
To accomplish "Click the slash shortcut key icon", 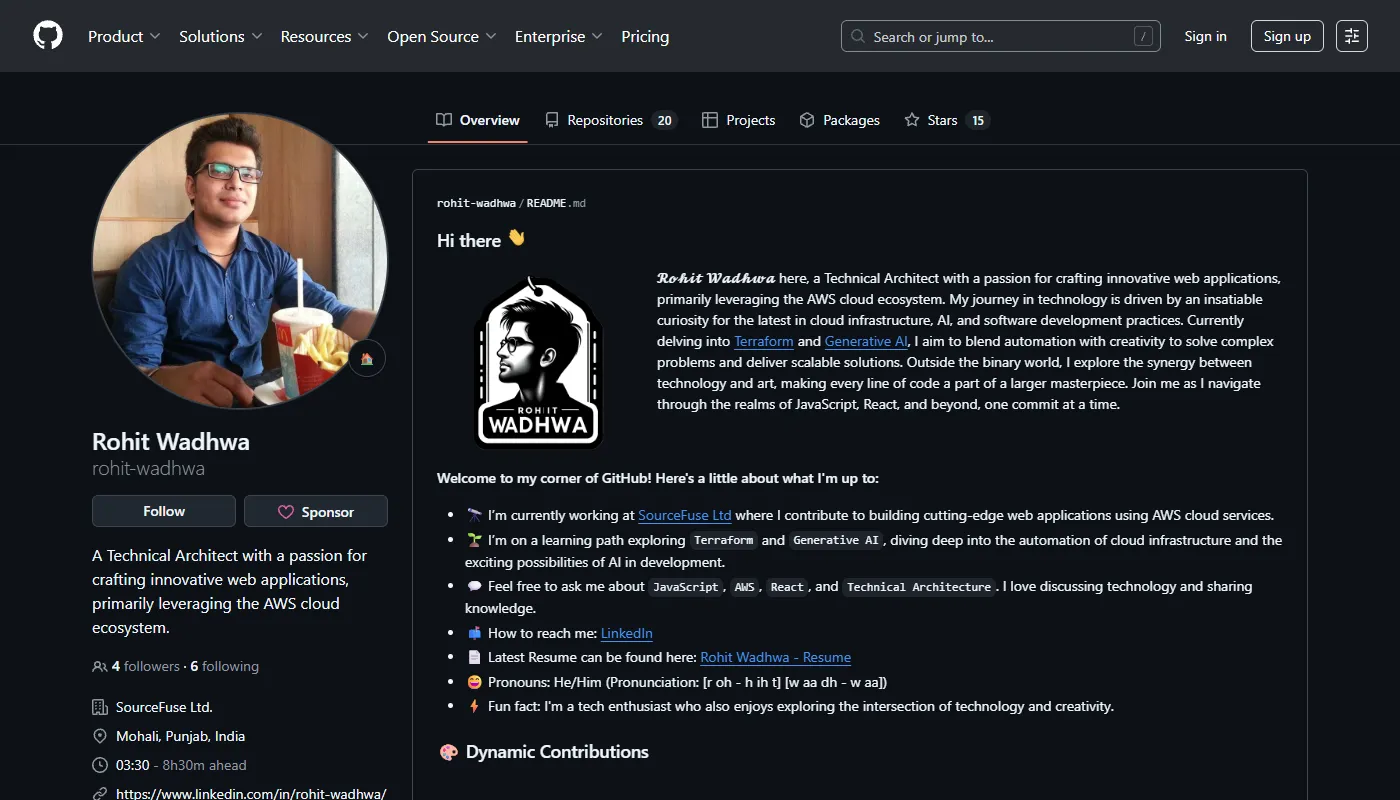I will (1143, 37).
